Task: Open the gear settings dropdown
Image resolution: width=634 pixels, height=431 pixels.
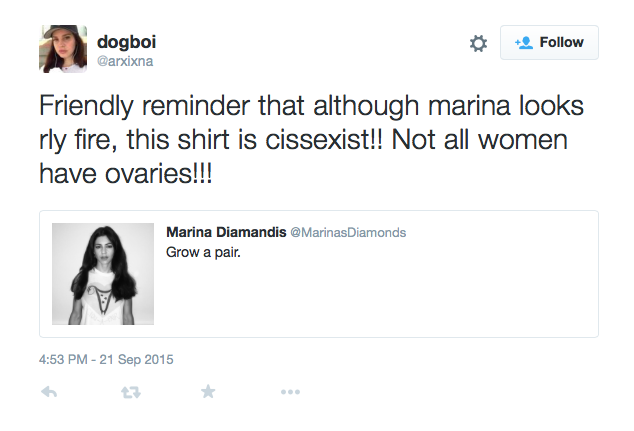Action: tap(478, 43)
